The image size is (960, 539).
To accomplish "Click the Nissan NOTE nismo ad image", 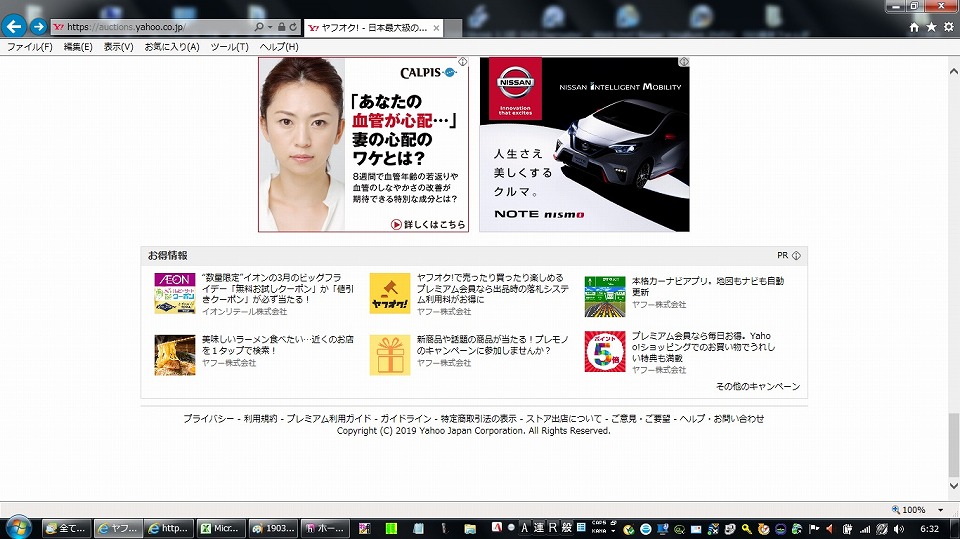I will (x=584, y=144).
